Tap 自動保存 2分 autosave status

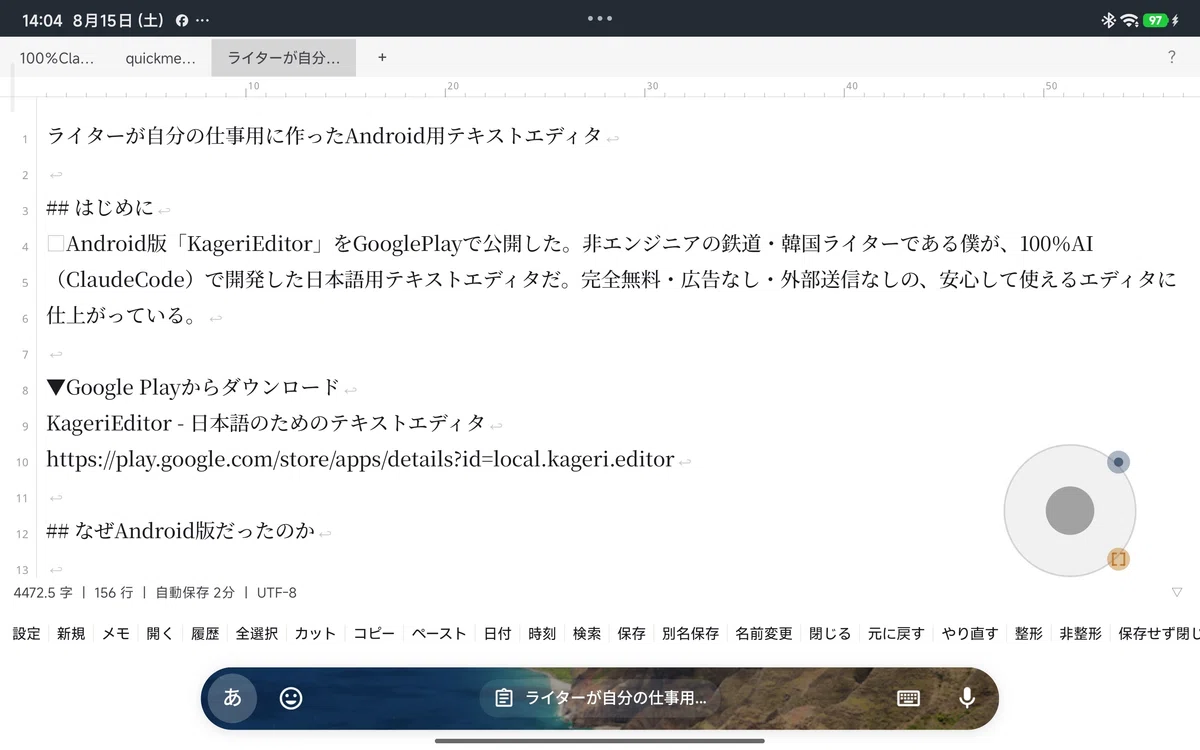[x=195, y=592]
